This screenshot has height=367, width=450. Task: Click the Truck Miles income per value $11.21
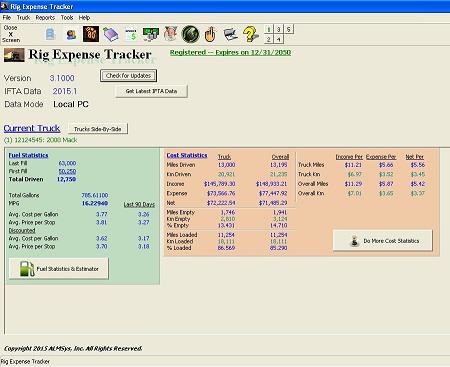click(353, 165)
